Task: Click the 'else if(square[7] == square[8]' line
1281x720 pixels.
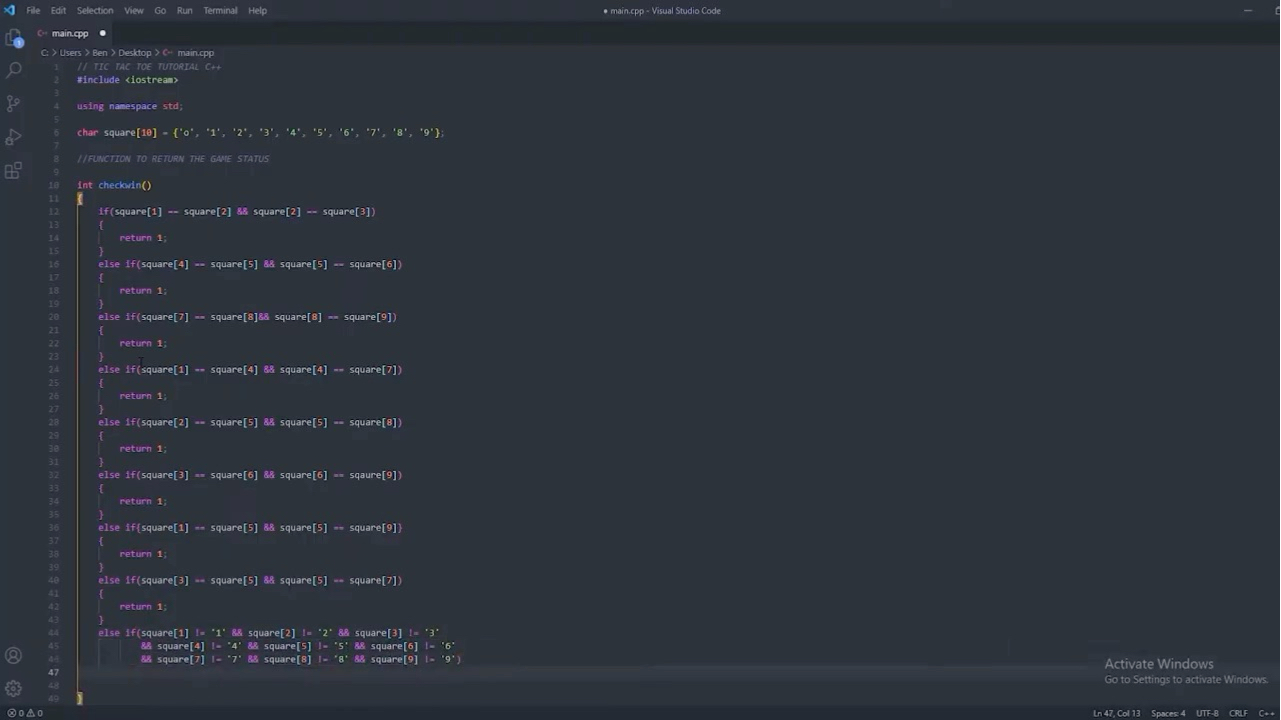Action: coord(248,317)
